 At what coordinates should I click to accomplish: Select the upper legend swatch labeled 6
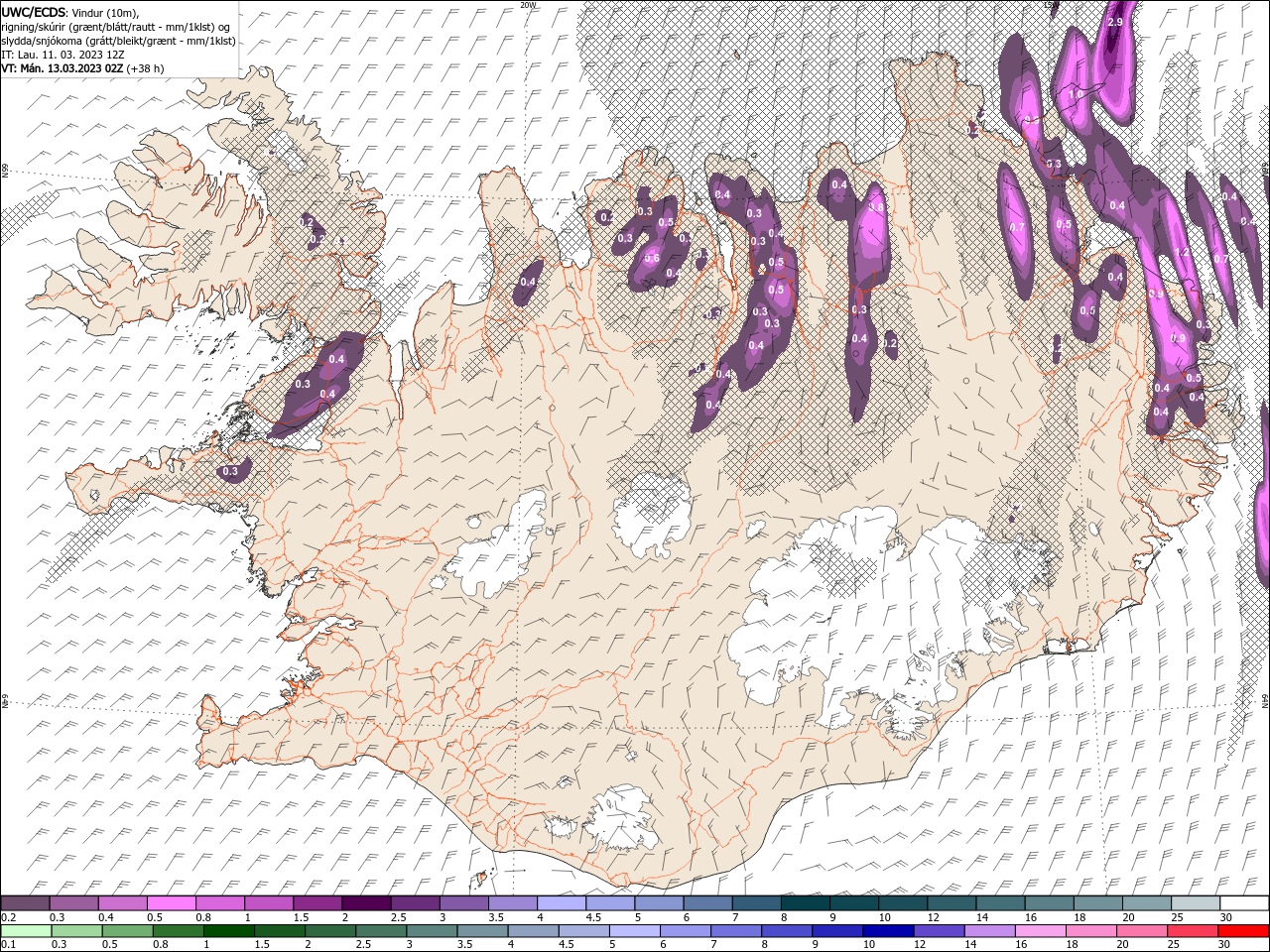coord(707,903)
